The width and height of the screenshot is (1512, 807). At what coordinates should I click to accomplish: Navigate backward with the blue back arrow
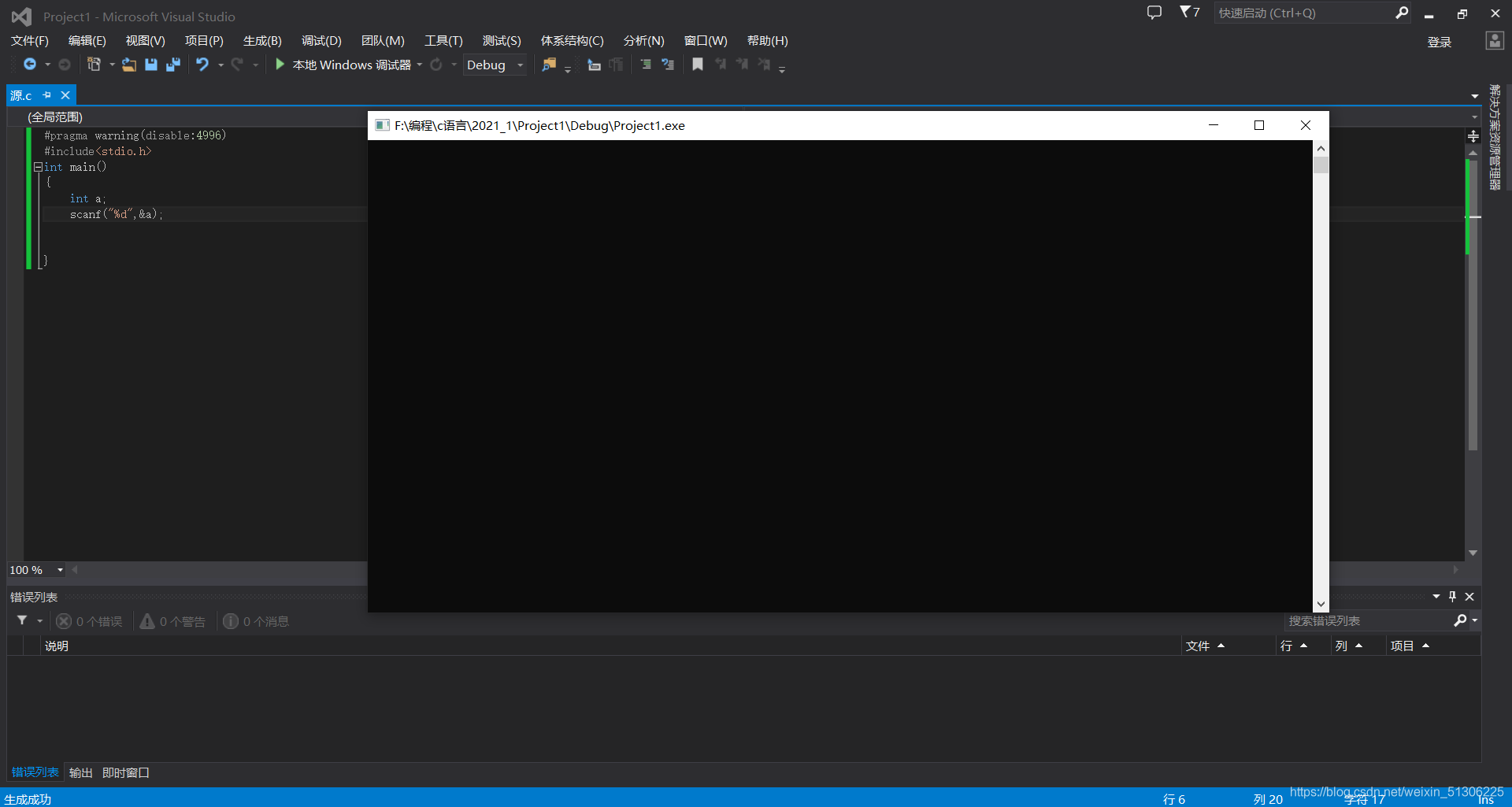(30, 65)
